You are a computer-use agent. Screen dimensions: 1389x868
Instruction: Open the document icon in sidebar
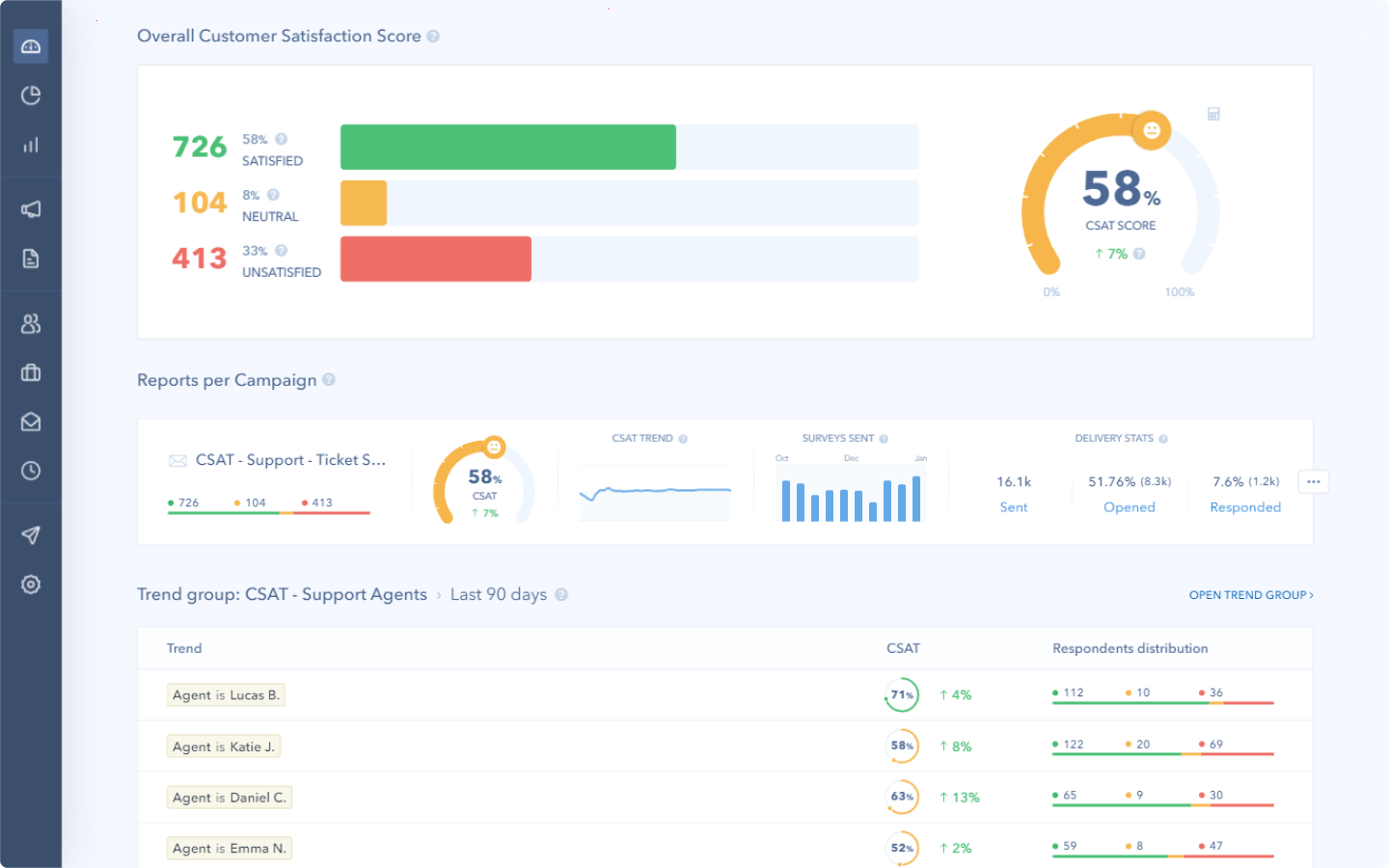click(x=31, y=258)
